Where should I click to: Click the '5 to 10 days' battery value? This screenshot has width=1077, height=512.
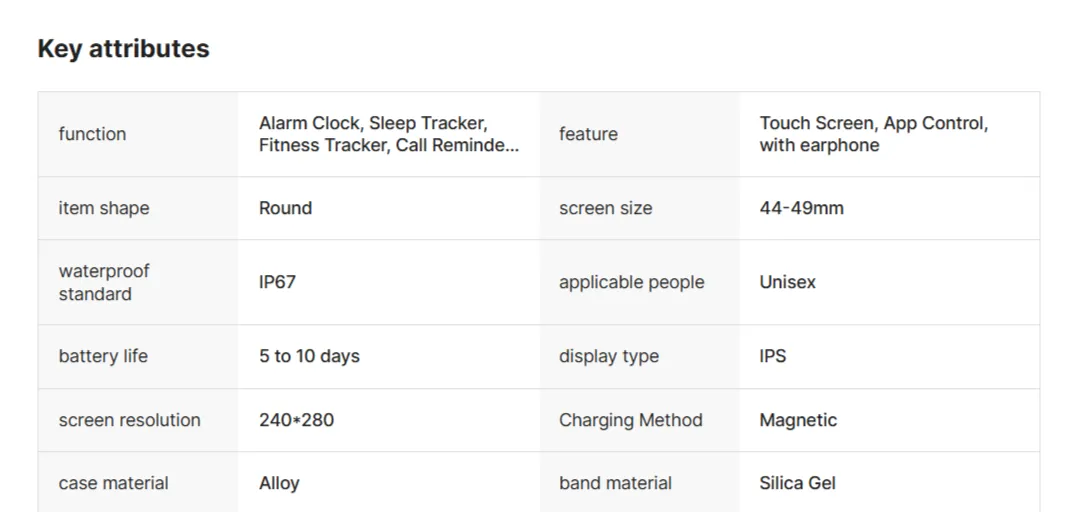309,356
